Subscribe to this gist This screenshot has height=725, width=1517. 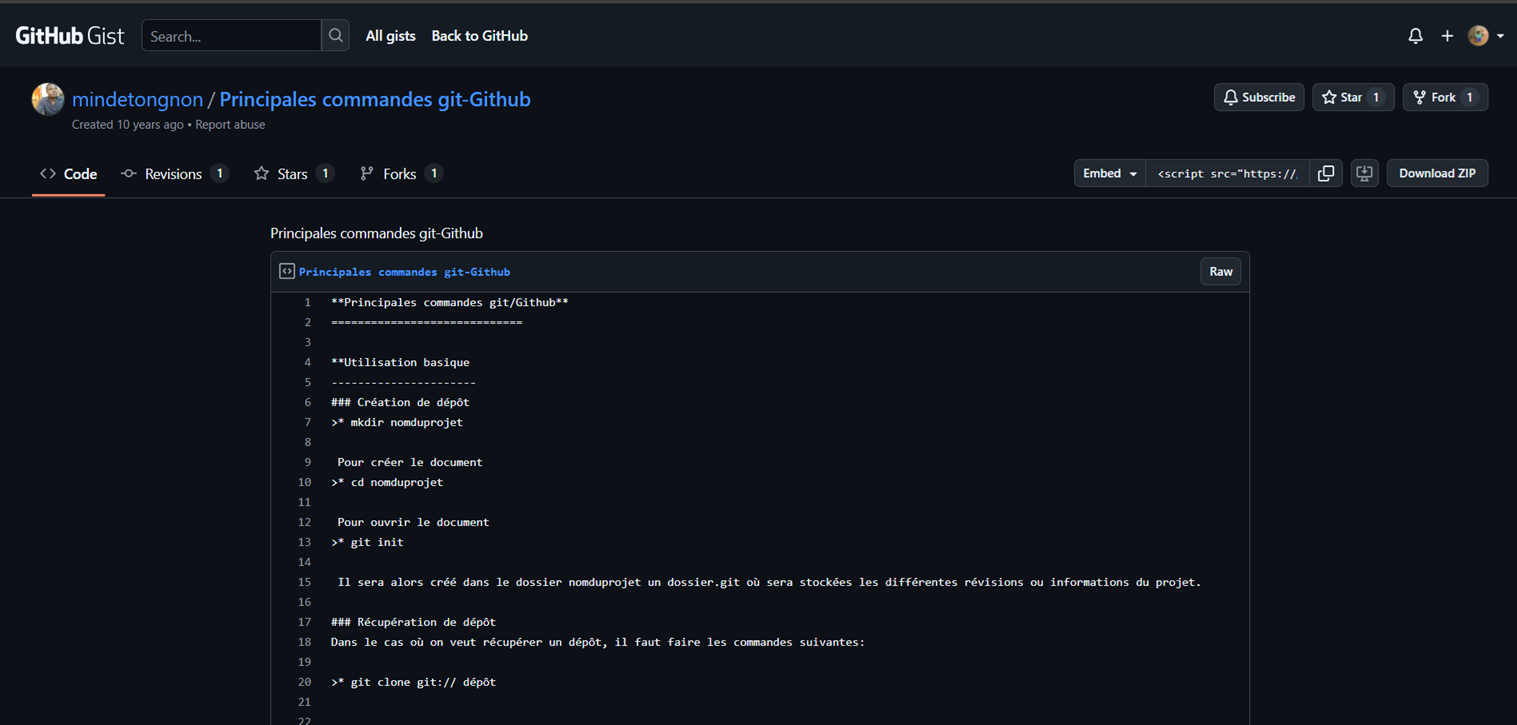[1259, 97]
